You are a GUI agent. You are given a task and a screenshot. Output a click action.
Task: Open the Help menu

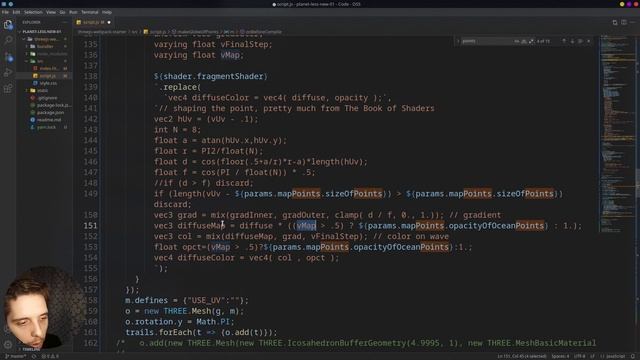107,12
